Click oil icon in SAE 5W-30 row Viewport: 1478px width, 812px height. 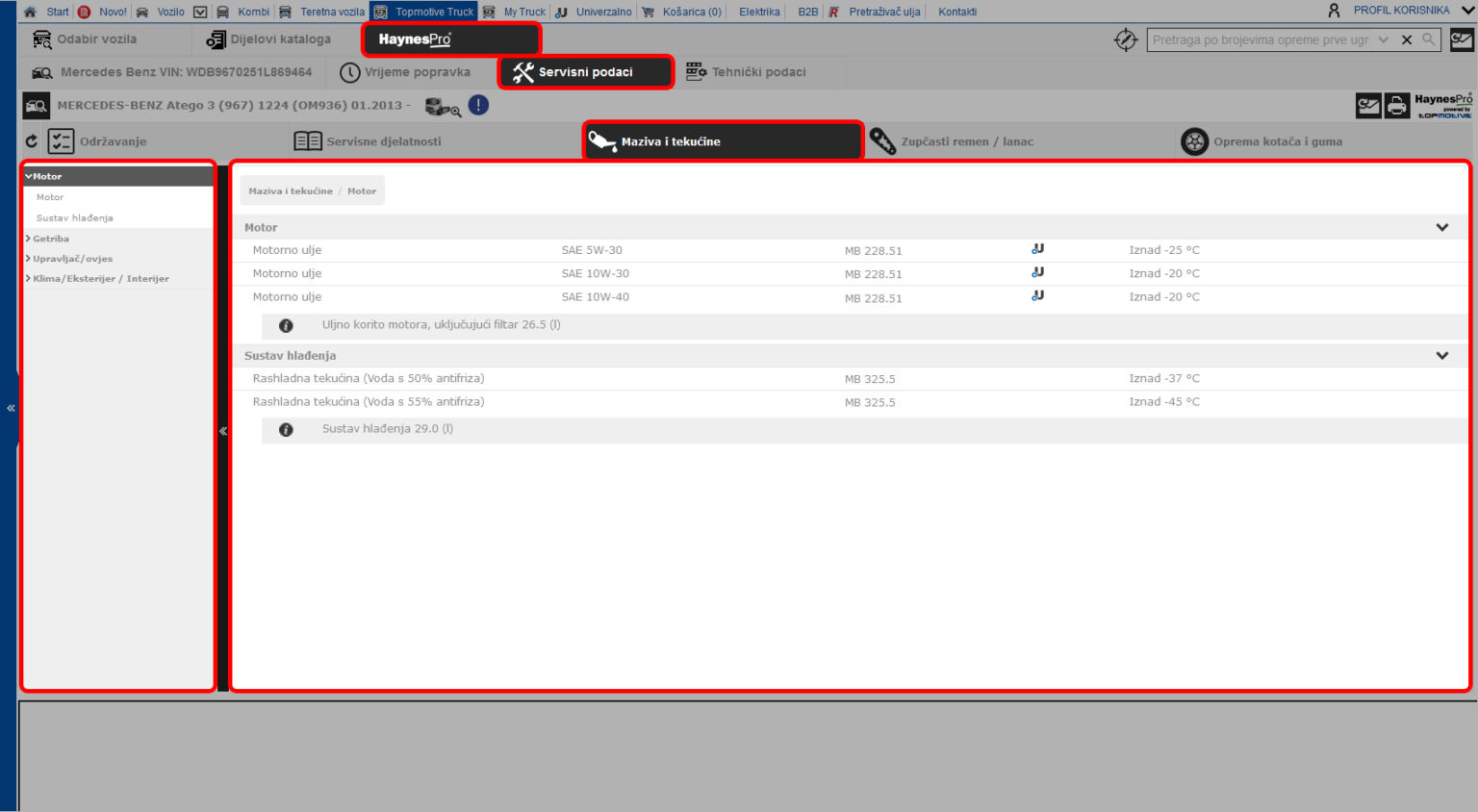point(1037,249)
